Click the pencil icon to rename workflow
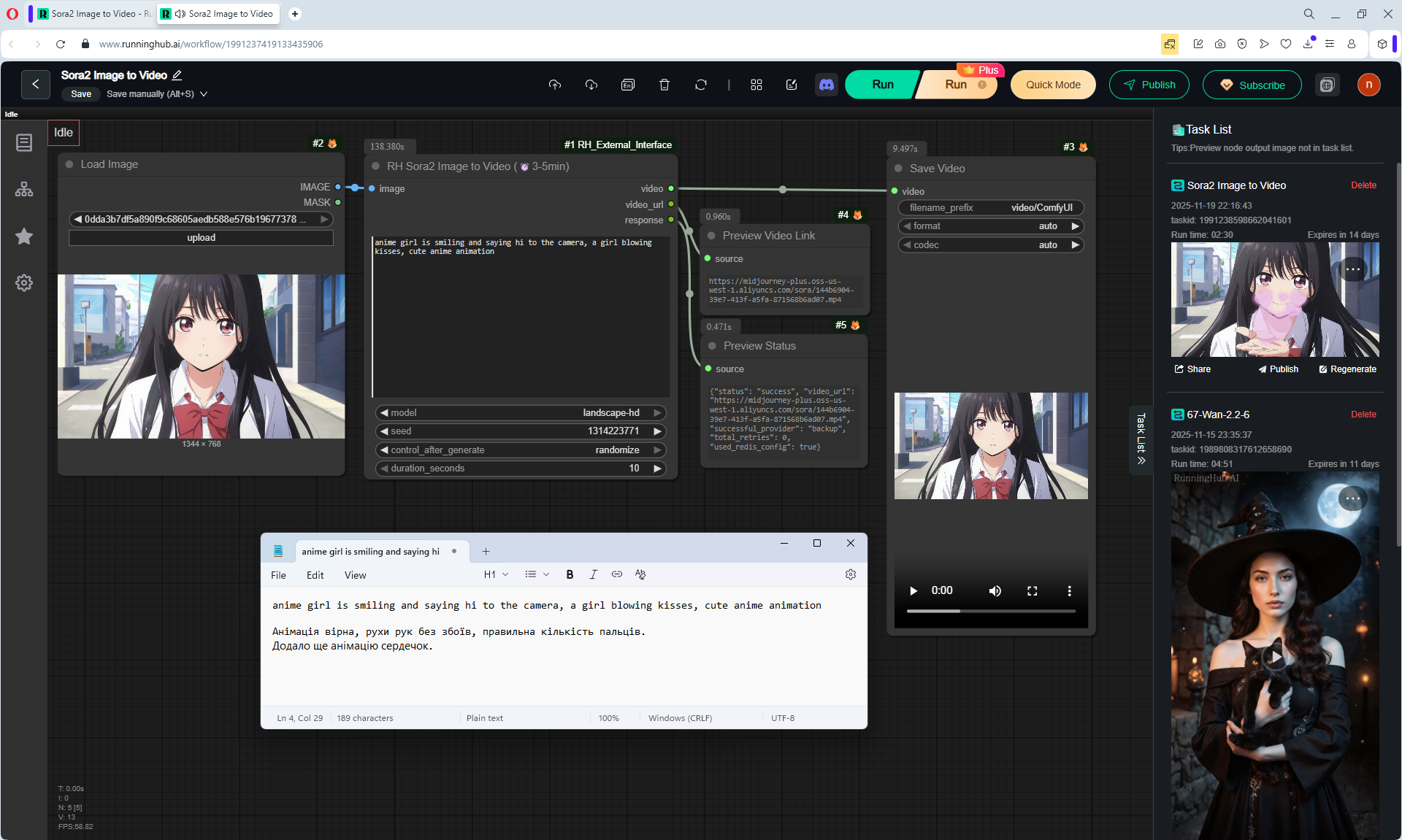This screenshot has height=840, width=1402. 177,75
